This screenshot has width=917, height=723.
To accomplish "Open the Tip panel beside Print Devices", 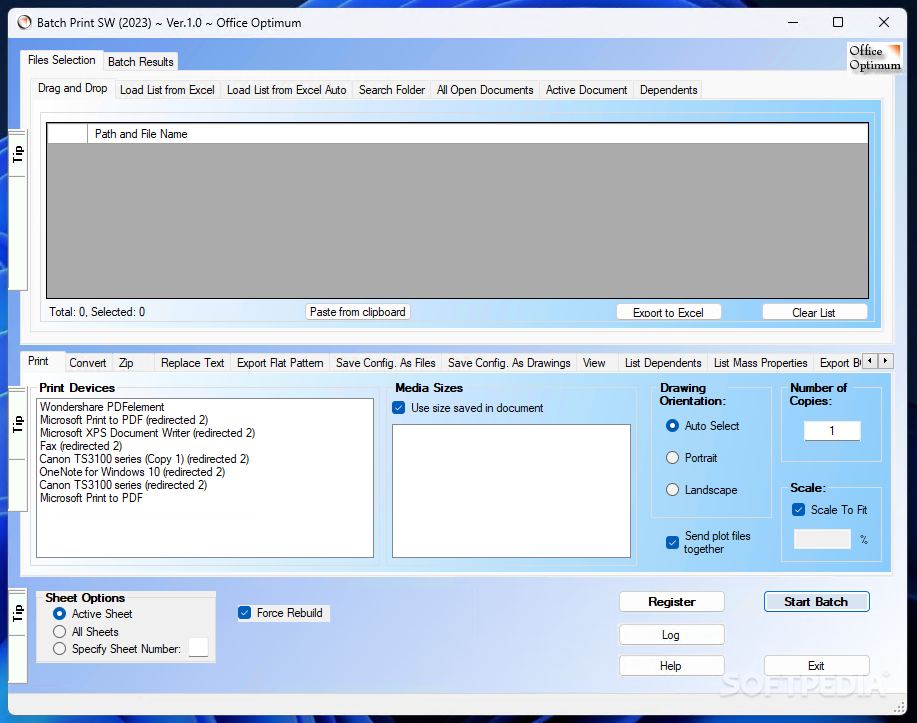I will [x=18, y=423].
